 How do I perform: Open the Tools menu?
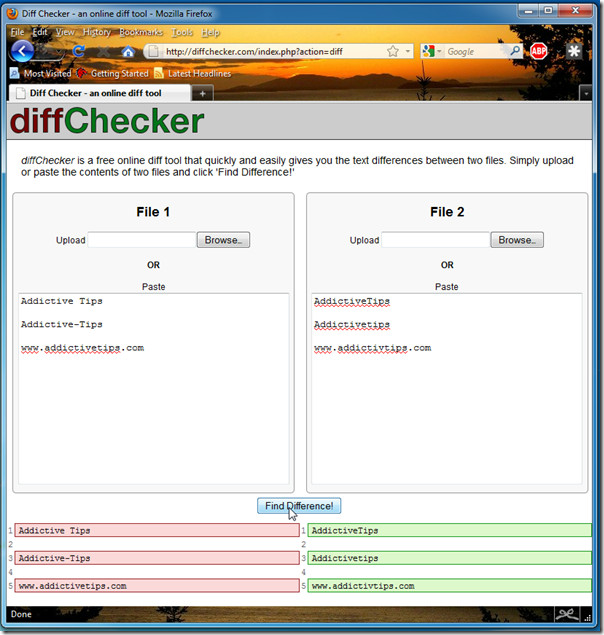pyautogui.click(x=182, y=32)
